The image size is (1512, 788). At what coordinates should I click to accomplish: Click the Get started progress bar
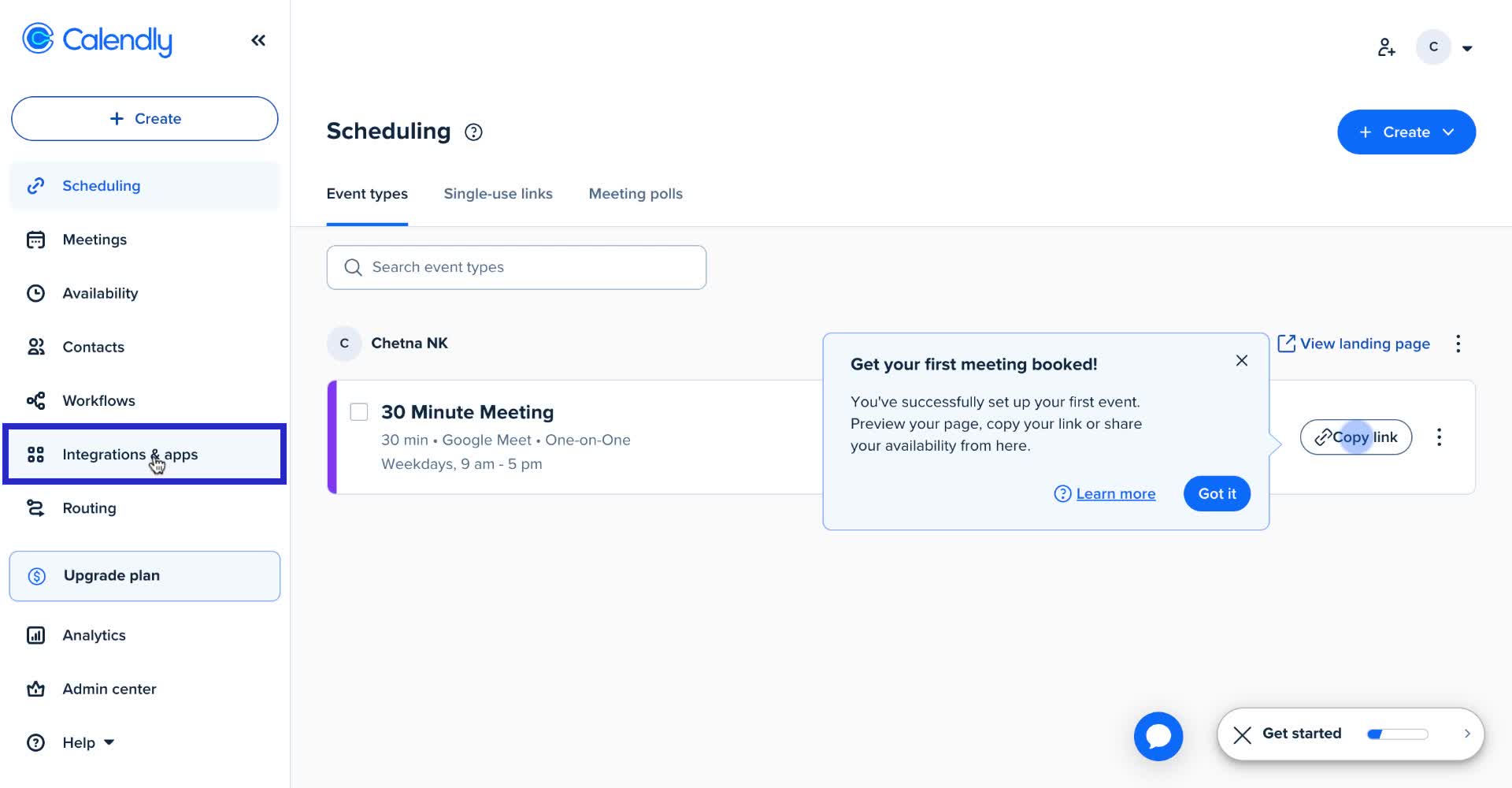pyautogui.click(x=1397, y=734)
